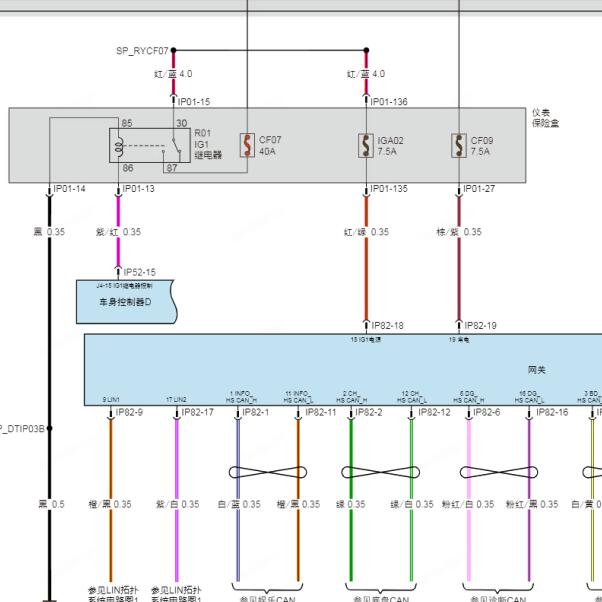Click the twisted-pair symbol on the pink DG CAN wires

[x=499, y=472]
